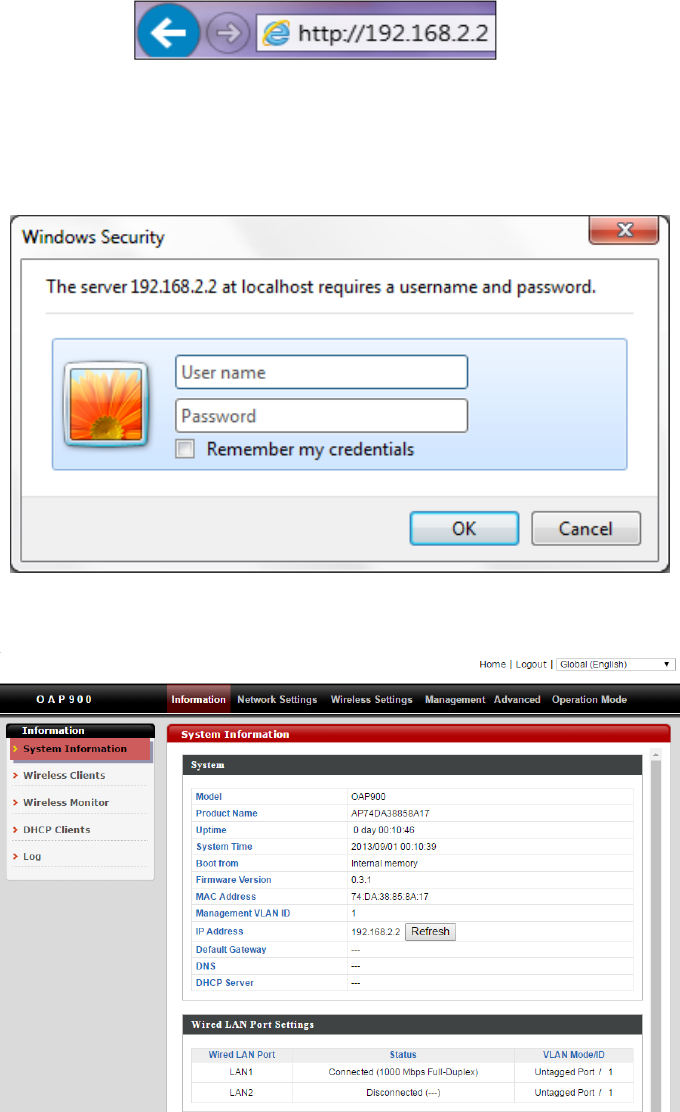Image resolution: width=680 pixels, height=1112 pixels.
Task: Click the orange flower user picture
Action: [x=106, y=404]
